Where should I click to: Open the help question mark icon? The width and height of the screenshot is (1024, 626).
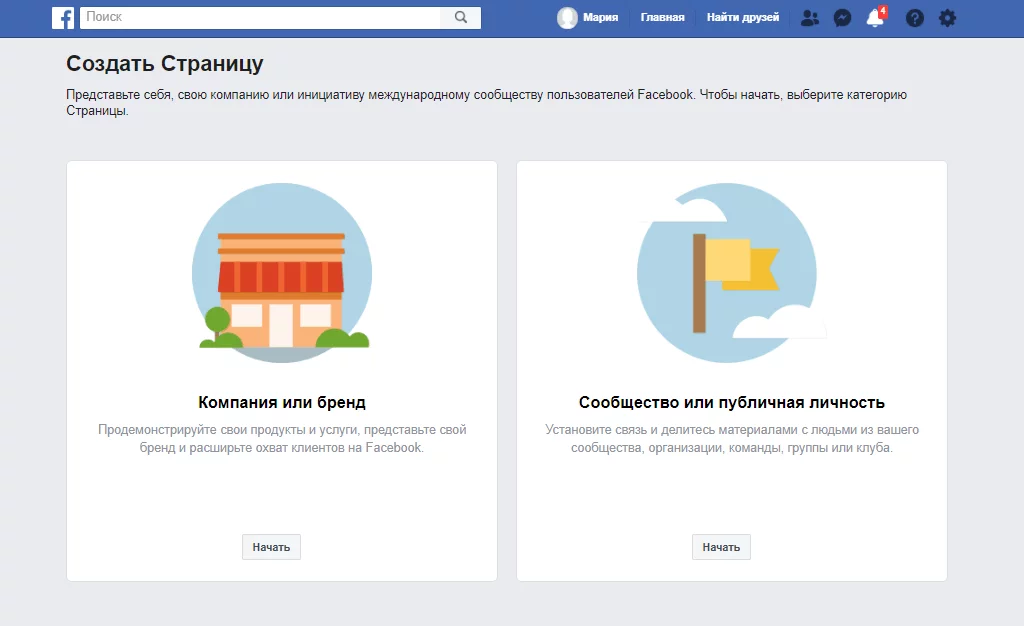click(915, 18)
